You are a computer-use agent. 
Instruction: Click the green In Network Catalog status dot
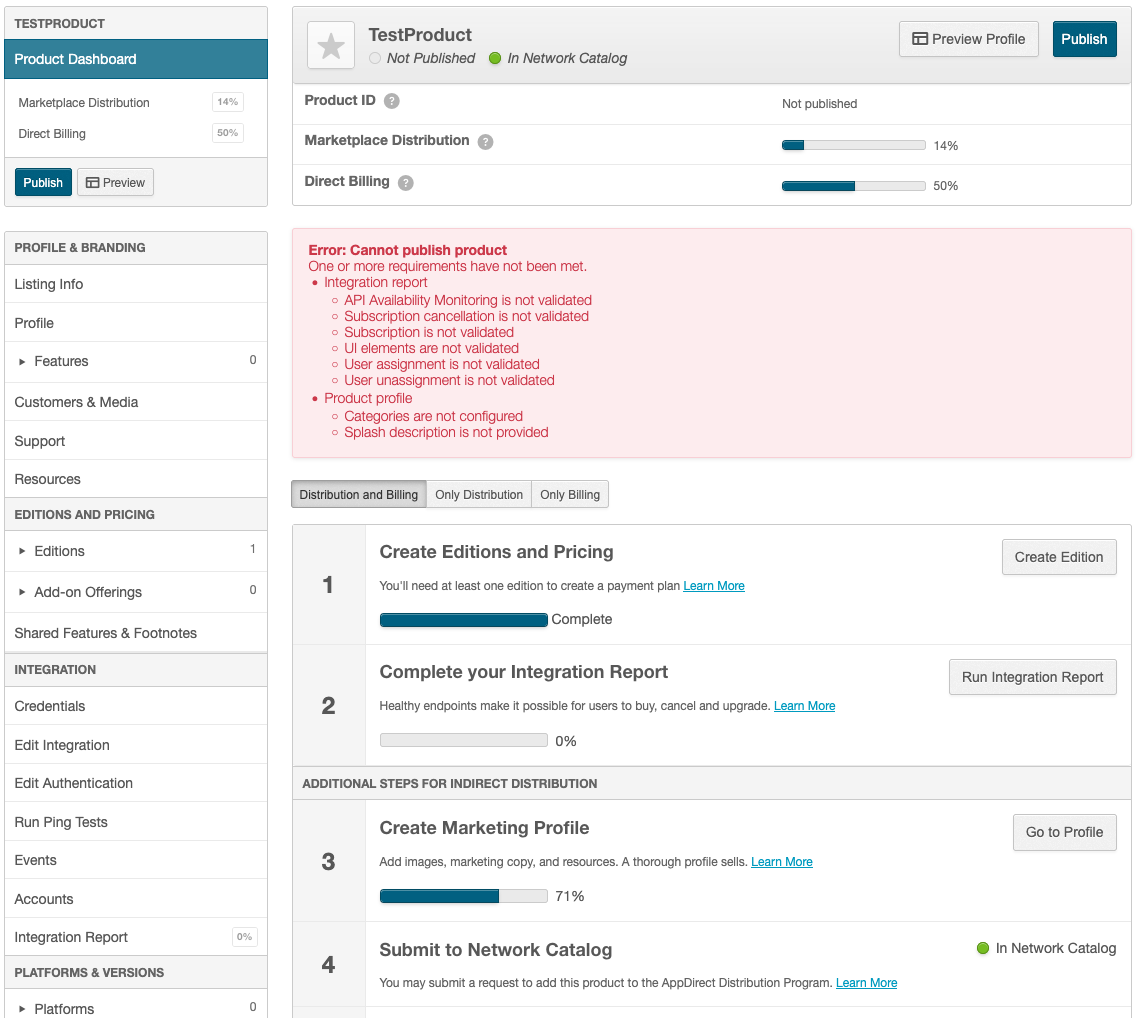point(494,58)
